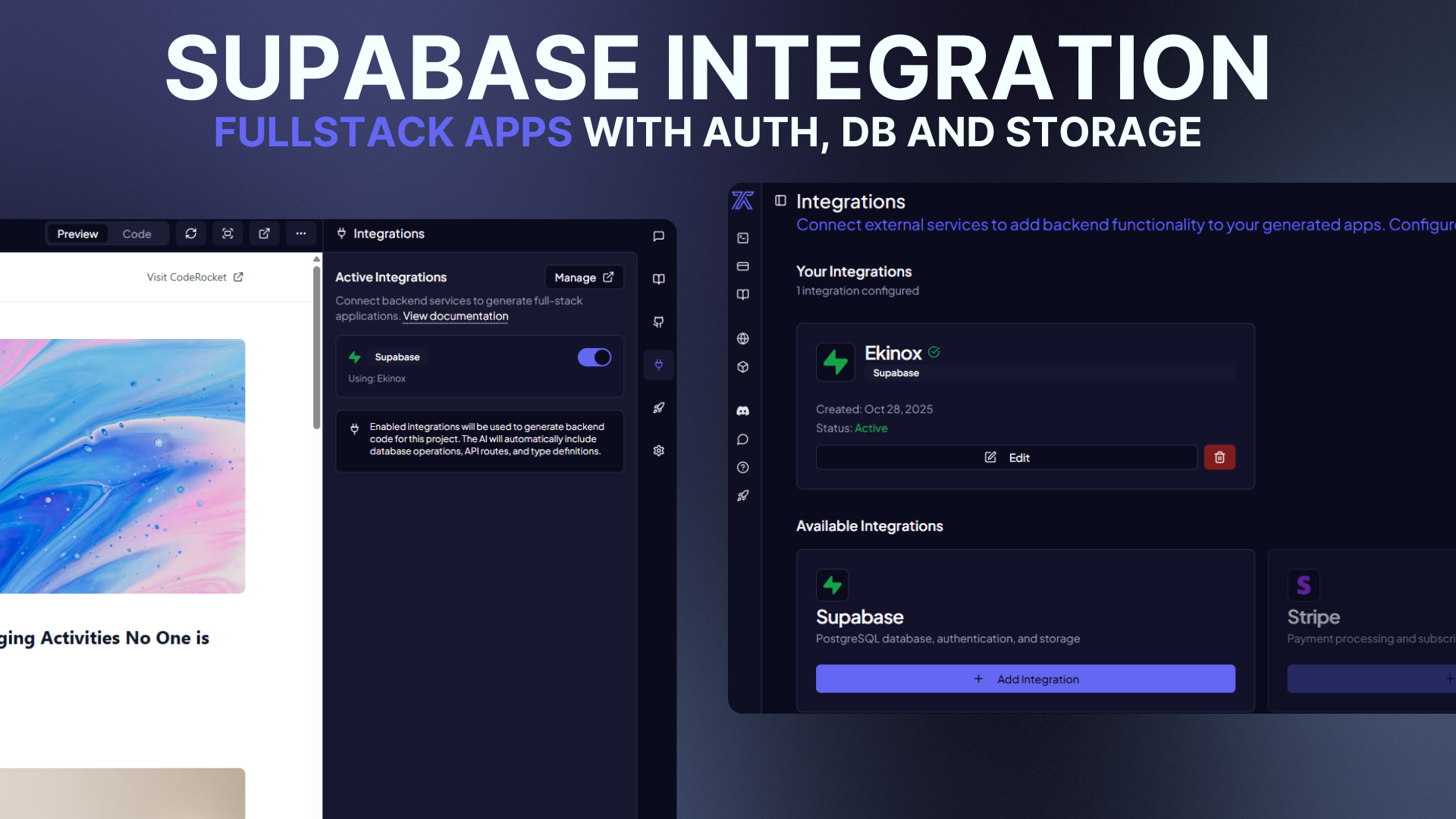Open the View documentation link
Screen dimensions: 1456x819
pyautogui.click(x=454, y=316)
